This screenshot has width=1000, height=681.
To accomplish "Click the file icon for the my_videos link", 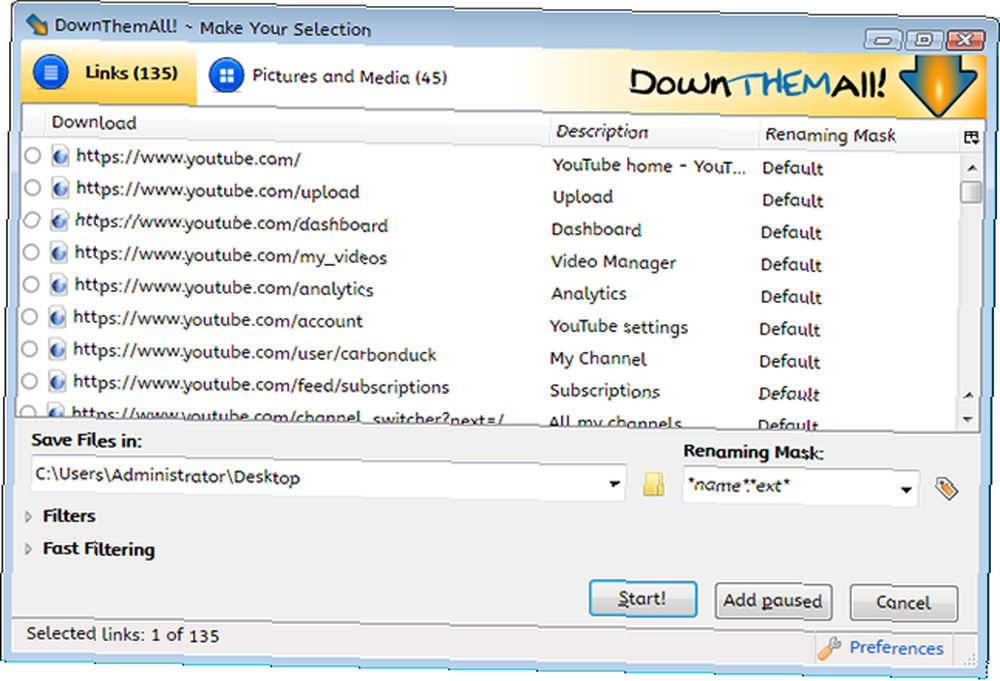I will 59,253.
